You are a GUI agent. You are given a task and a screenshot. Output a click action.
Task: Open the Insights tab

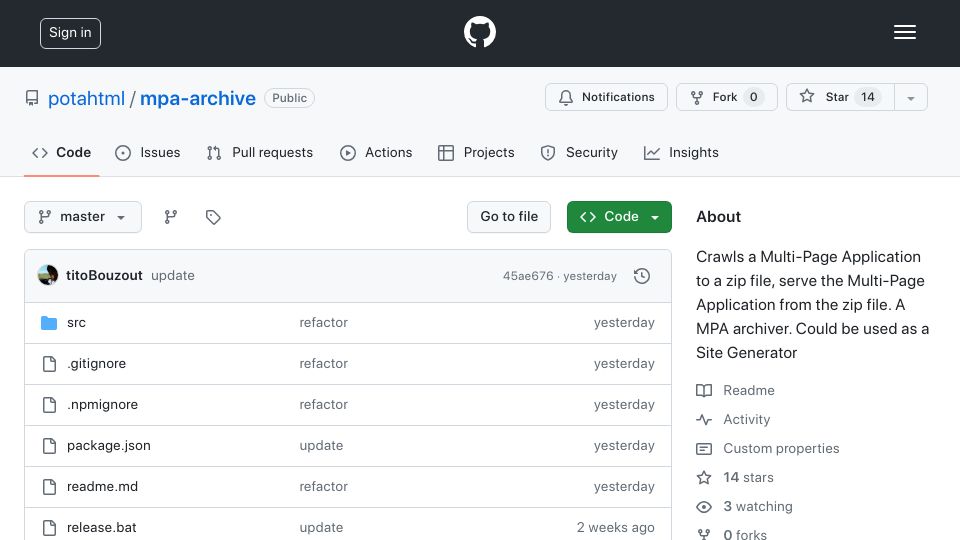coord(681,152)
